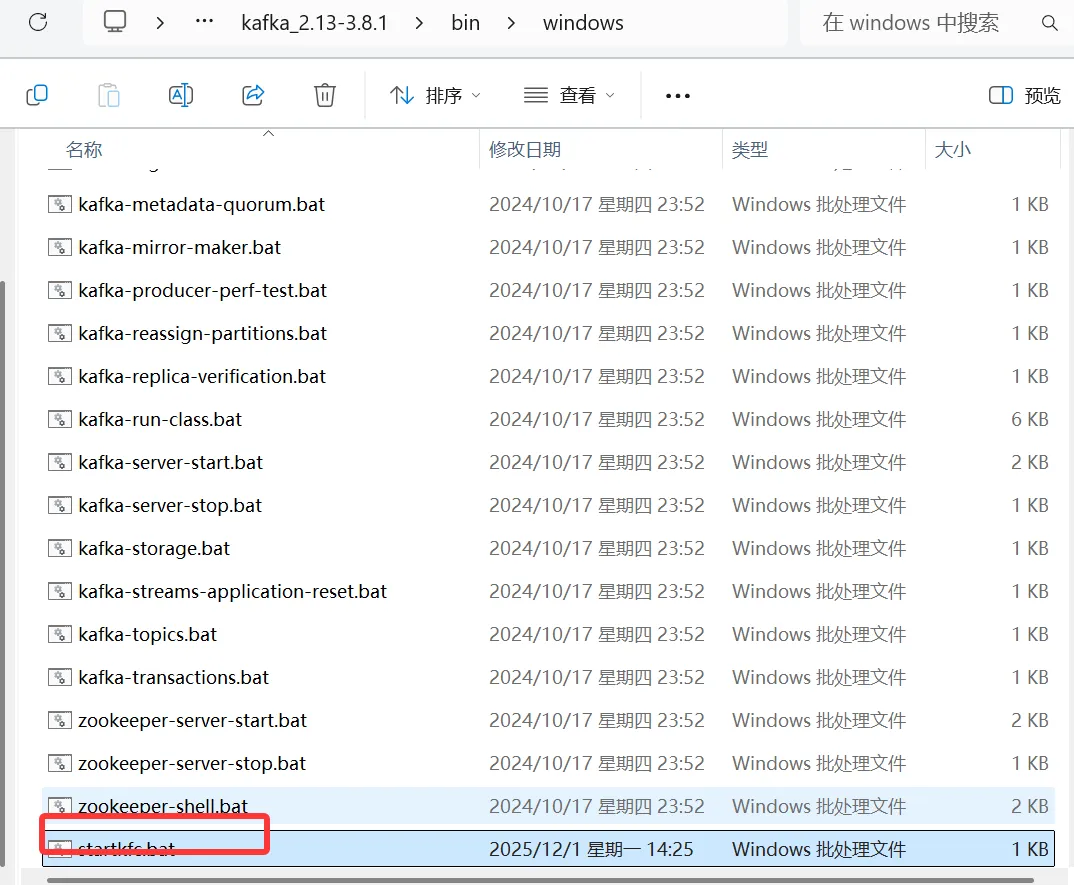Click the Refresh icon in the address bar

pos(38,22)
